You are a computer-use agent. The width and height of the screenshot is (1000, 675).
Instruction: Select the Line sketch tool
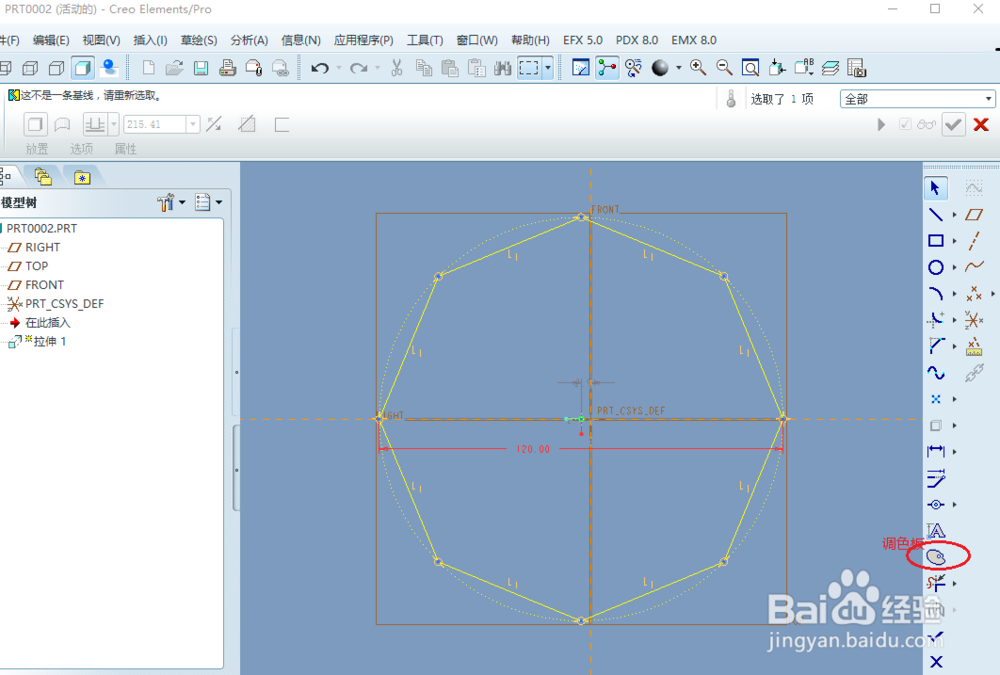[x=936, y=214]
